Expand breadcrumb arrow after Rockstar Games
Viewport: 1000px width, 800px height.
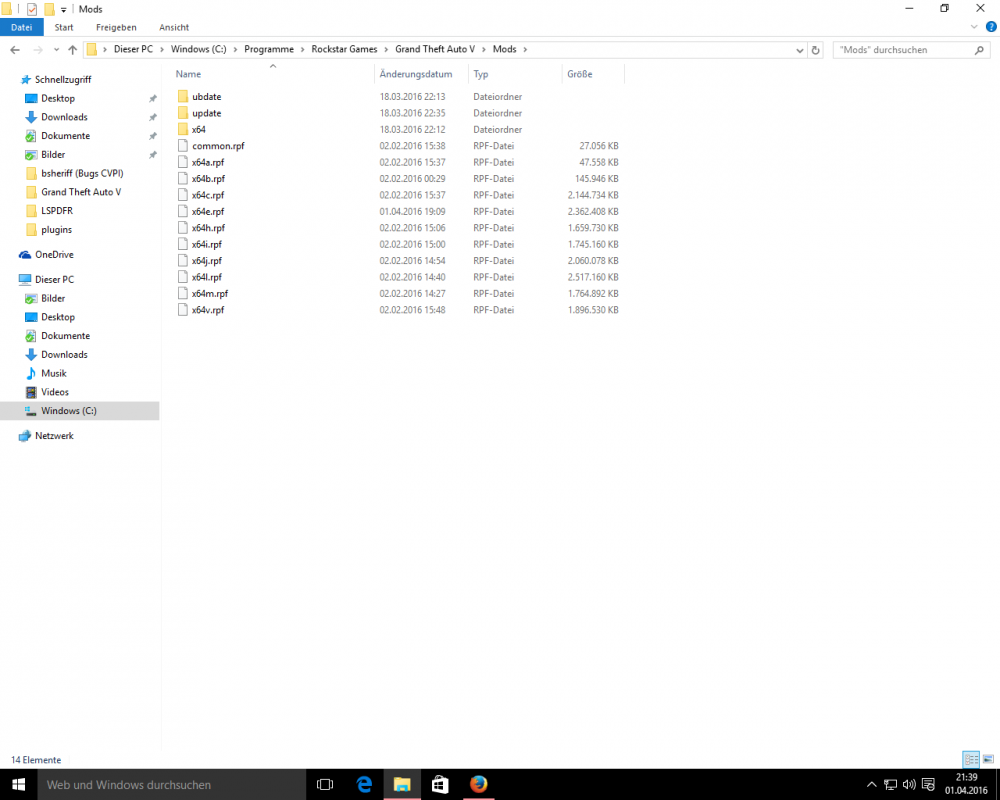point(386,49)
